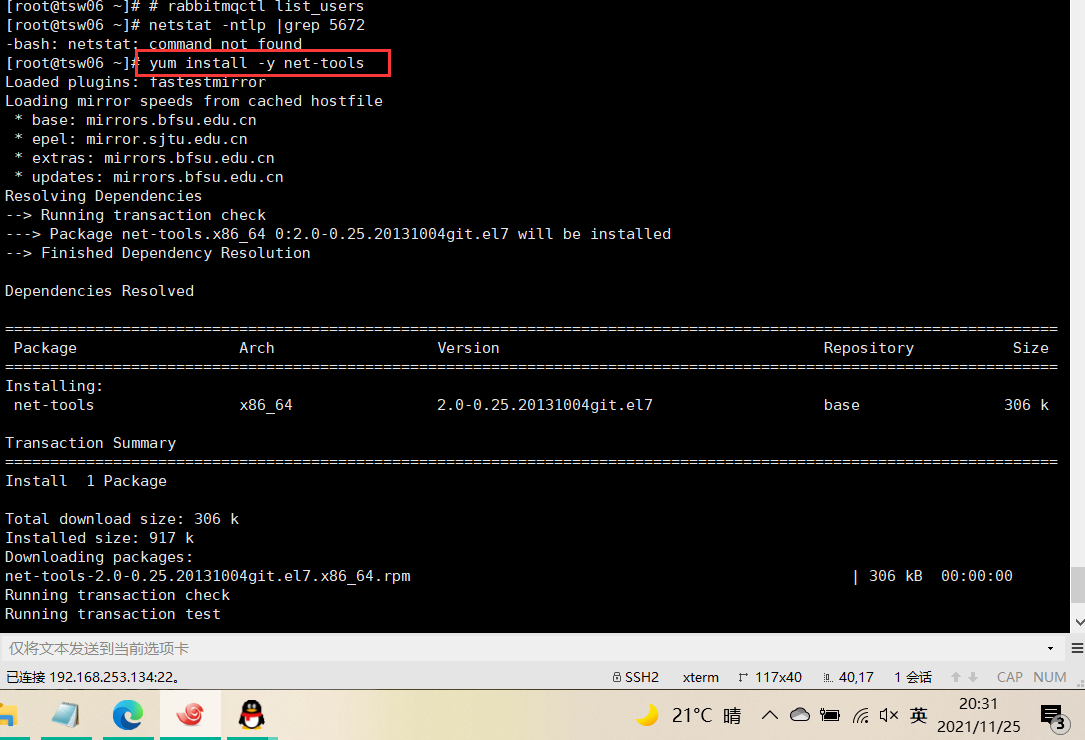Click the '306 k' size cell
The image size is (1085, 740).
pos(1026,405)
